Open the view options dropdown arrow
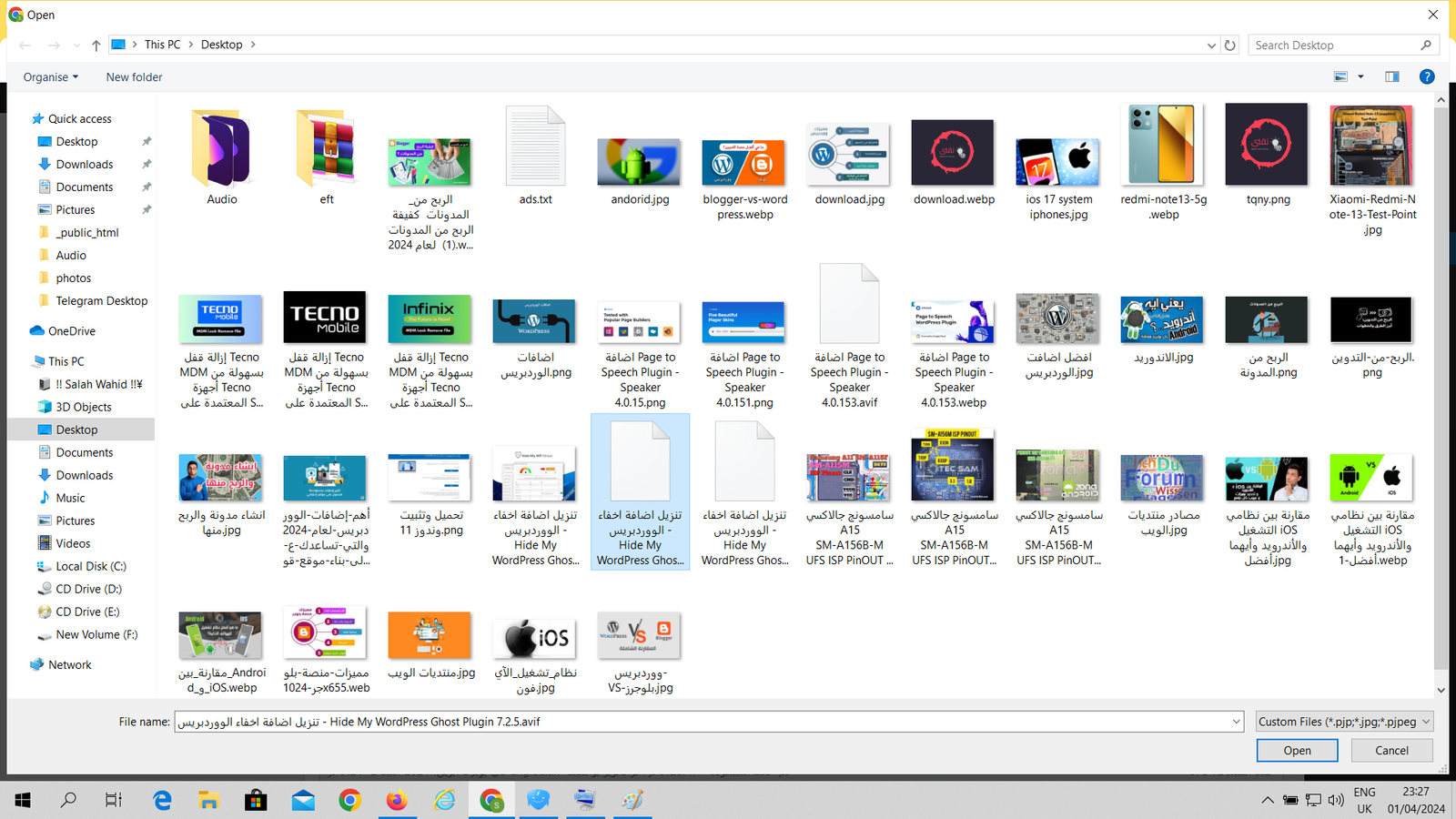This screenshot has height=819, width=1456. (x=1360, y=77)
